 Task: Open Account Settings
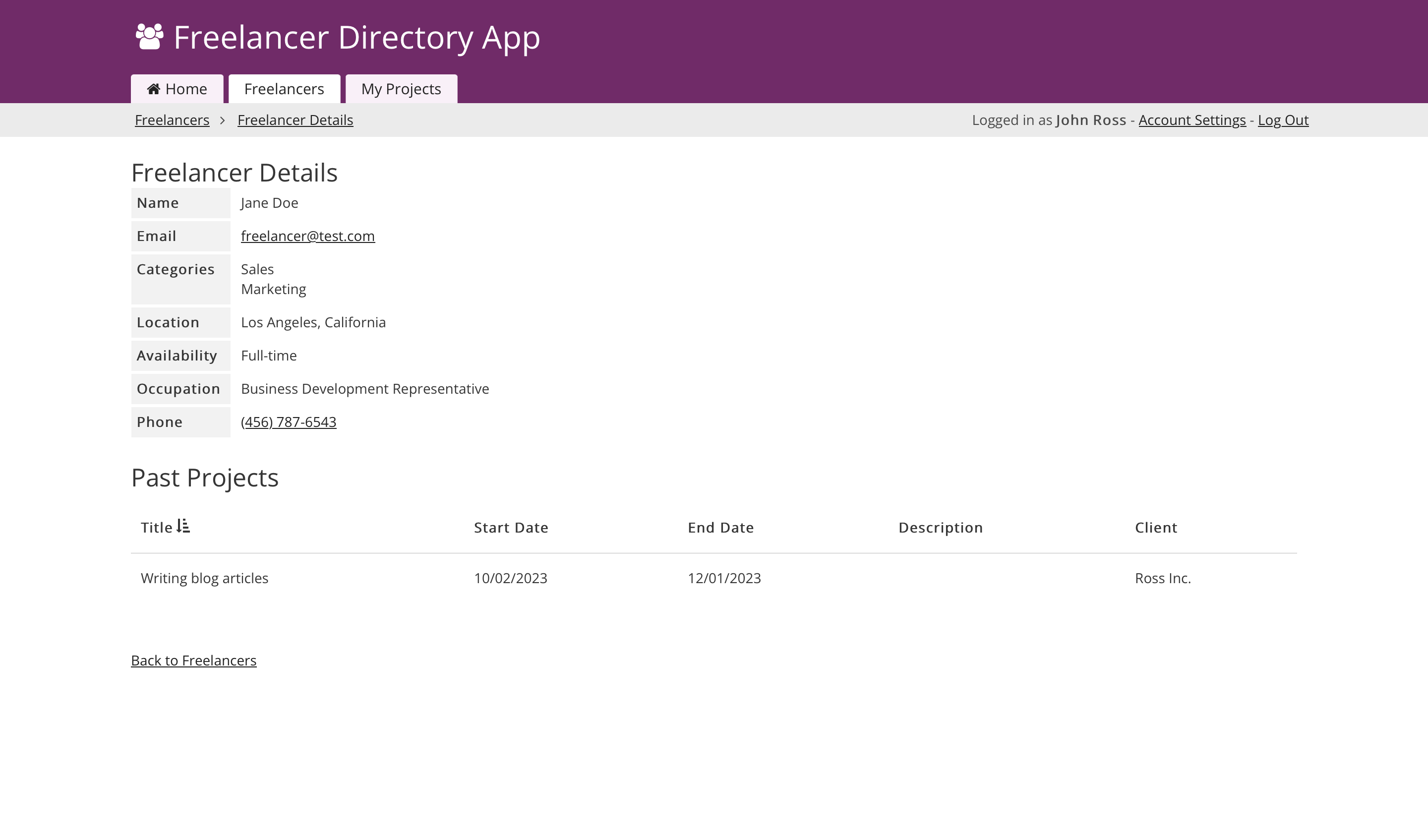point(1191,120)
